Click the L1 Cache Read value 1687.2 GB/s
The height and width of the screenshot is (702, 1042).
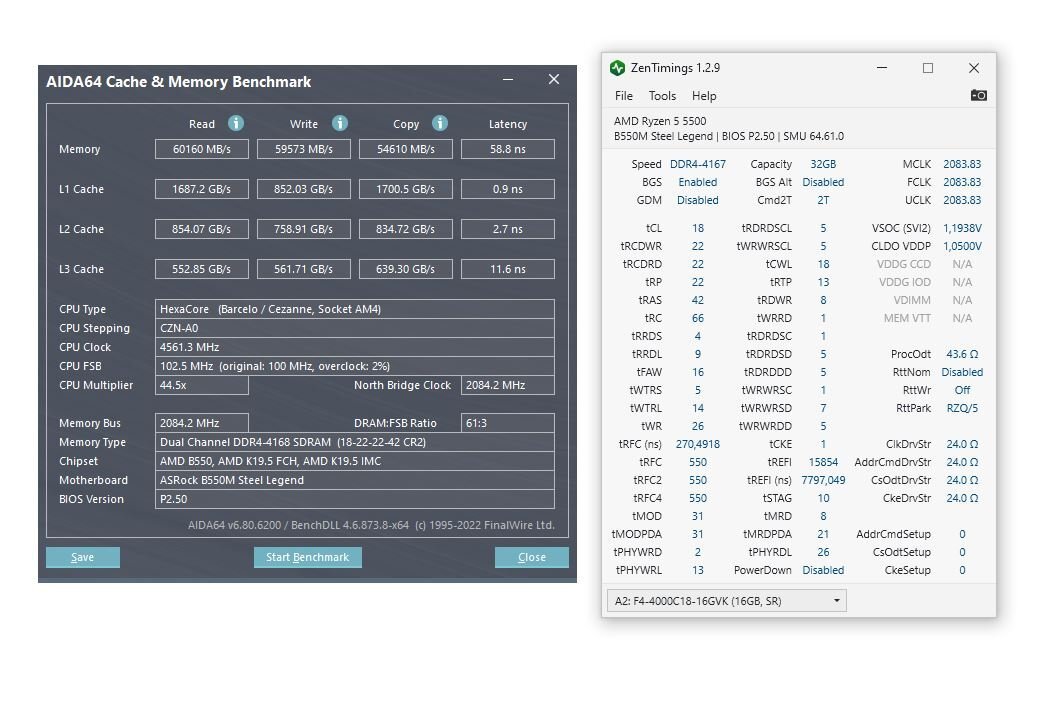(x=202, y=189)
